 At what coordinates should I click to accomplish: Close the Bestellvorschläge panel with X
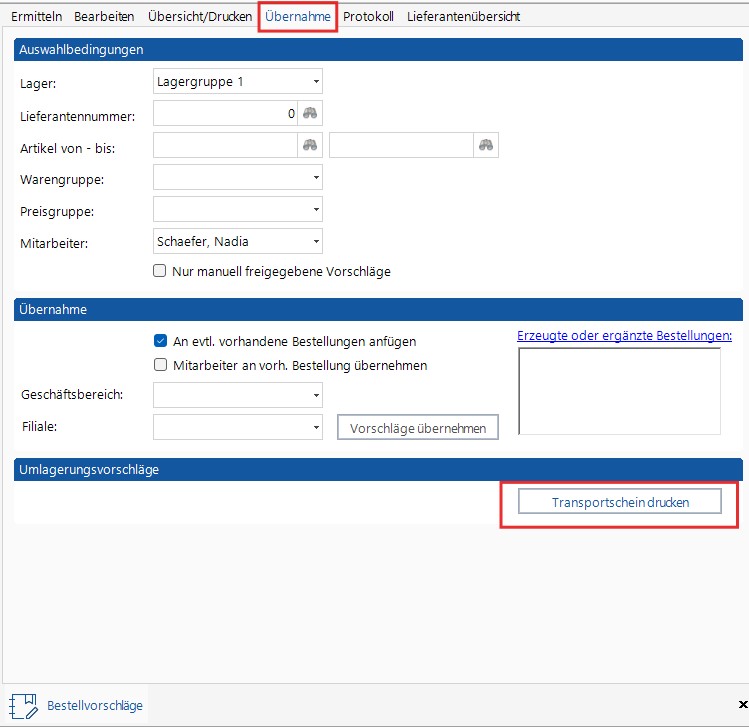(x=741, y=705)
